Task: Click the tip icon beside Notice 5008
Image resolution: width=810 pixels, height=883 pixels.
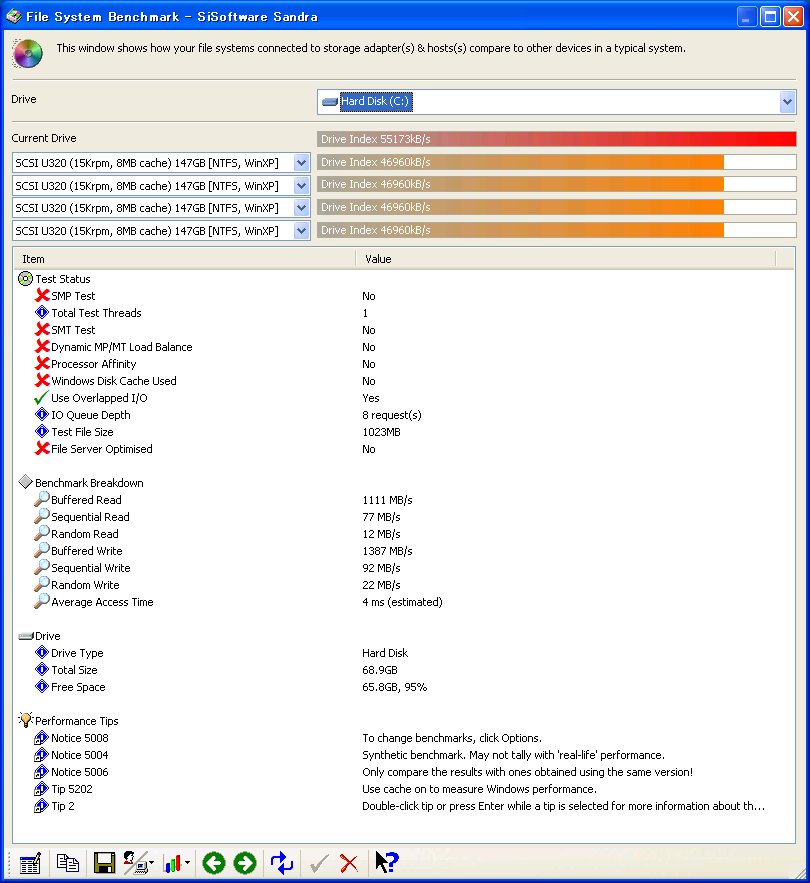Action: [41, 738]
